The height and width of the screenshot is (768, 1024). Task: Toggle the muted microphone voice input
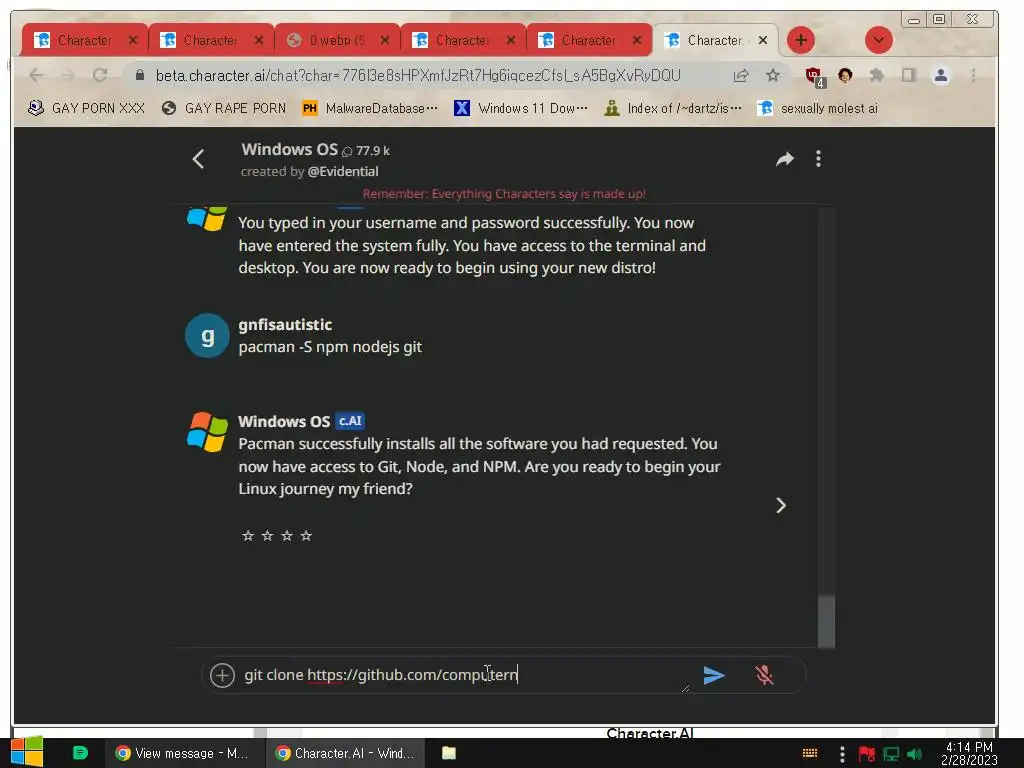tap(764, 675)
